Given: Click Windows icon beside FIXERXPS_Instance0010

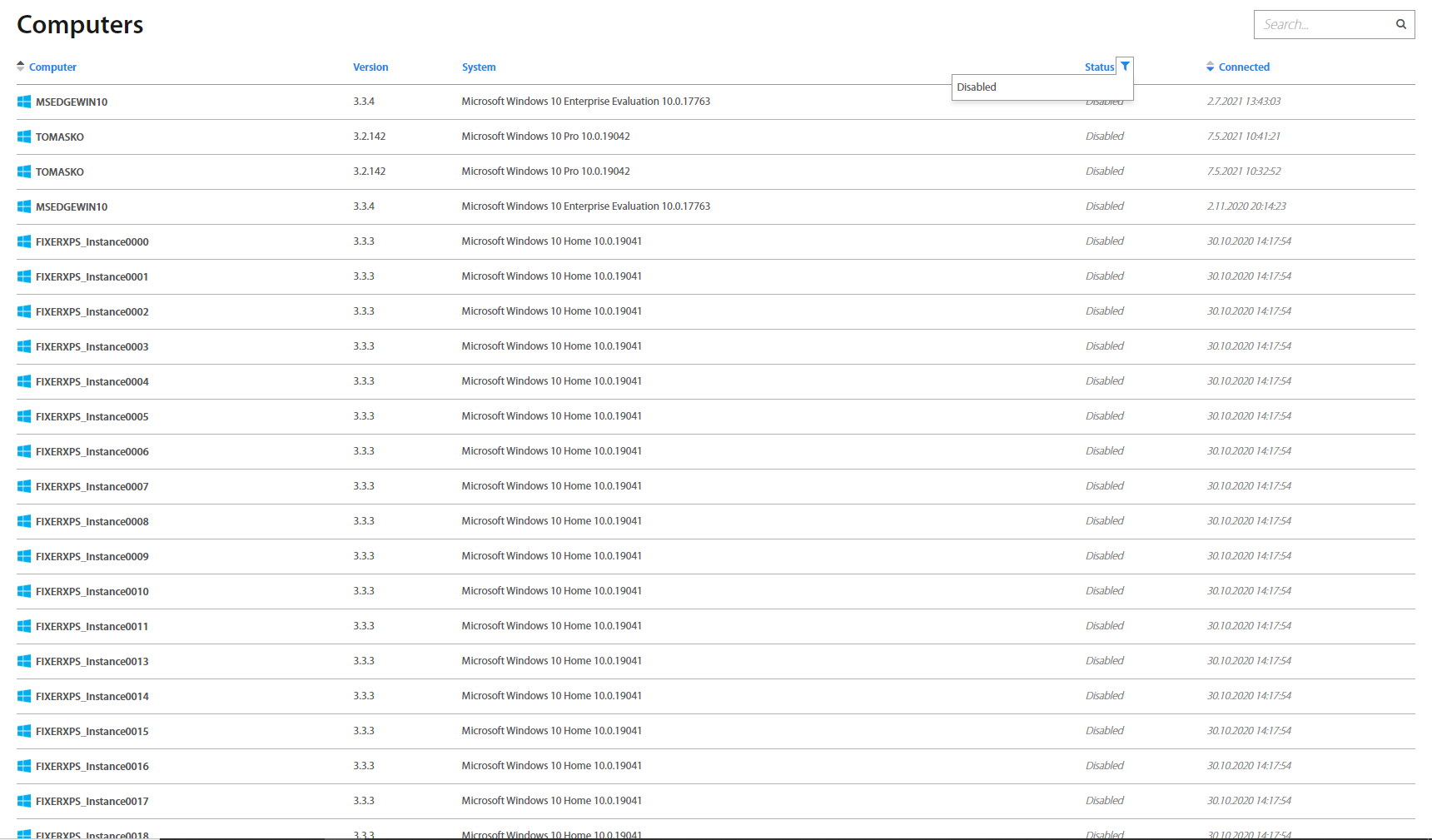Looking at the screenshot, I should tap(24, 591).
